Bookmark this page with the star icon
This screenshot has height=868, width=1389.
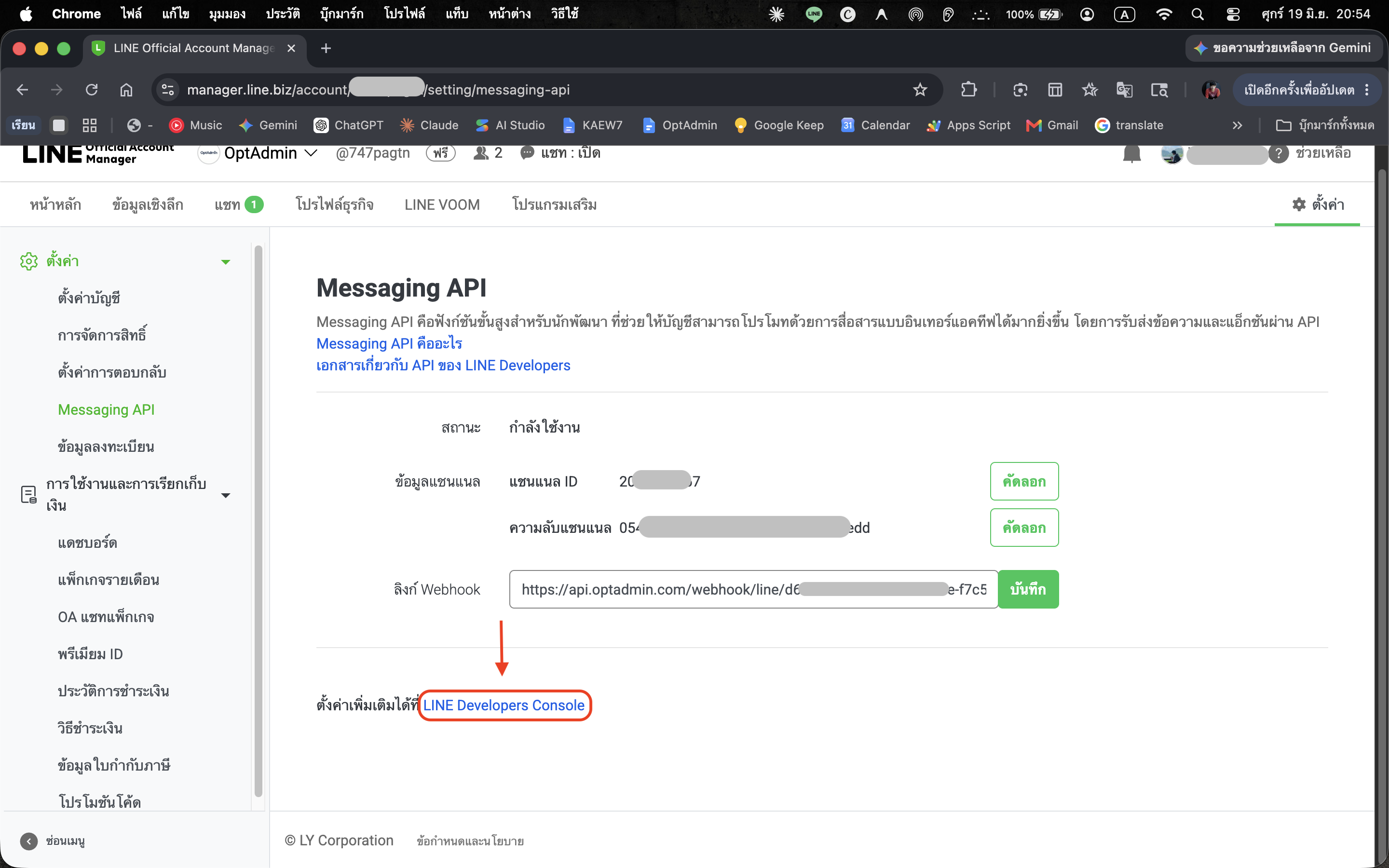920,90
